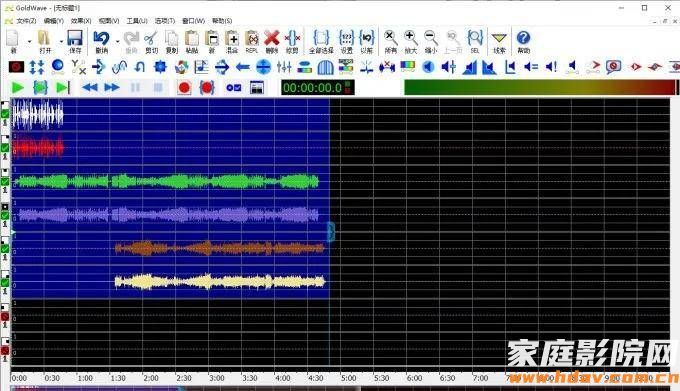This screenshot has width=680, height=391.
Task: Open the 工具(U) Tool menu
Action: point(137,21)
